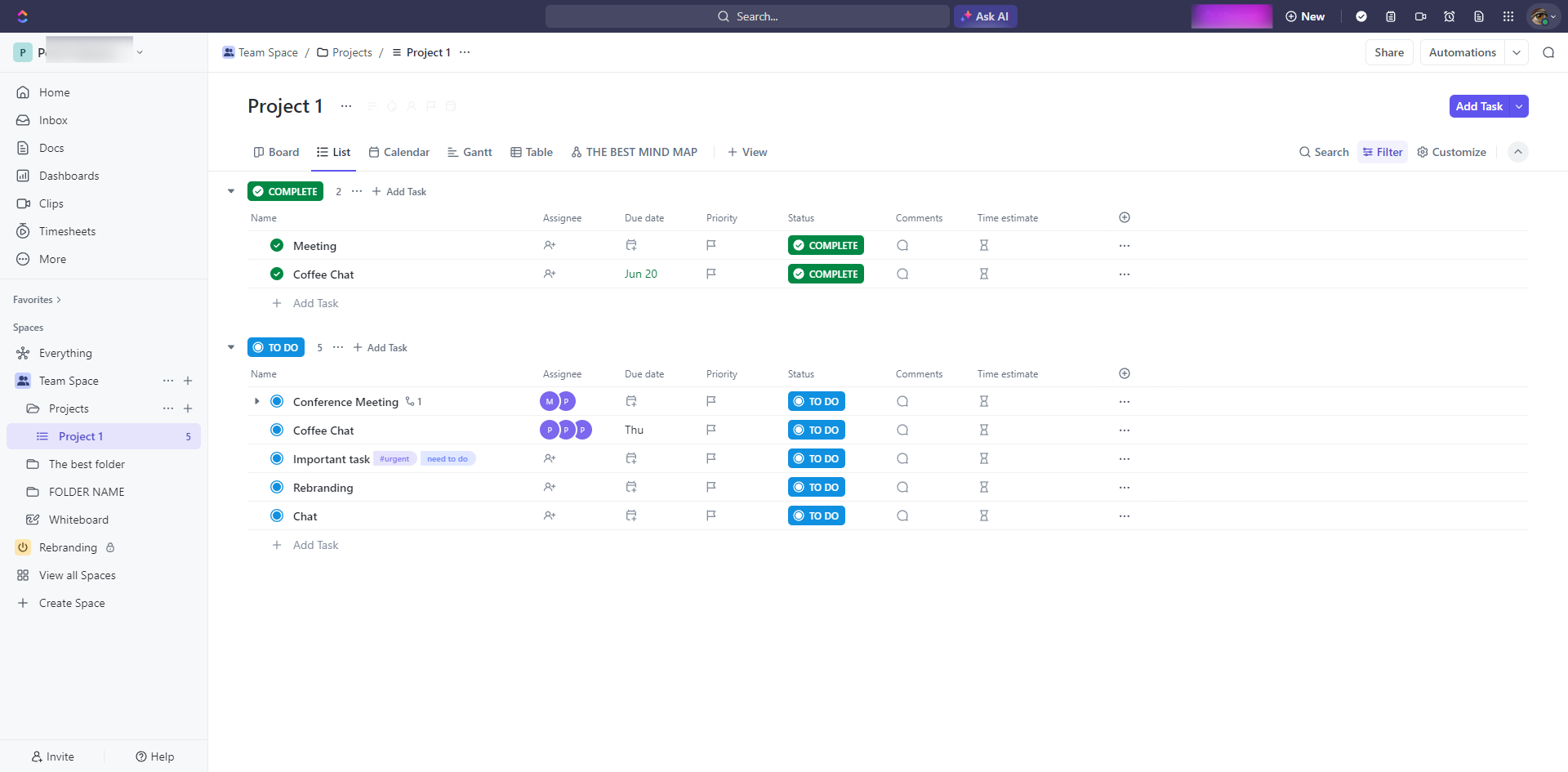Screen dimensions: 1568x772
Task: Click the record clip camera icon
Action: (1420, 16)
